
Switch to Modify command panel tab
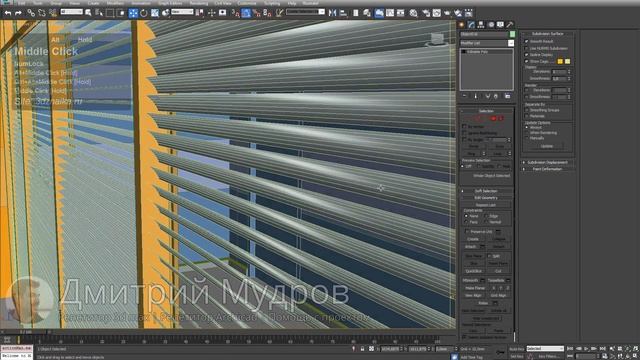[471, 24]
